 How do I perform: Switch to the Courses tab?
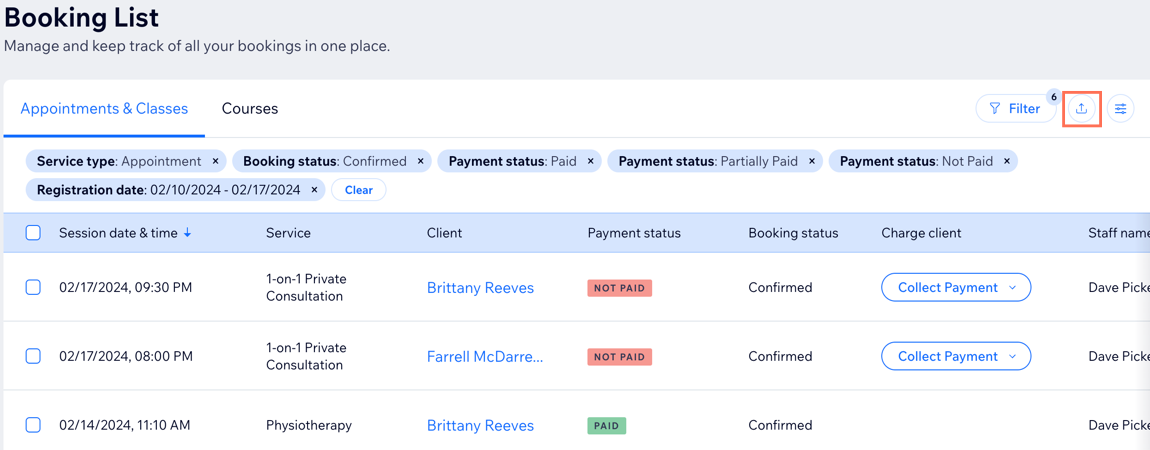[x=250, y=108]
